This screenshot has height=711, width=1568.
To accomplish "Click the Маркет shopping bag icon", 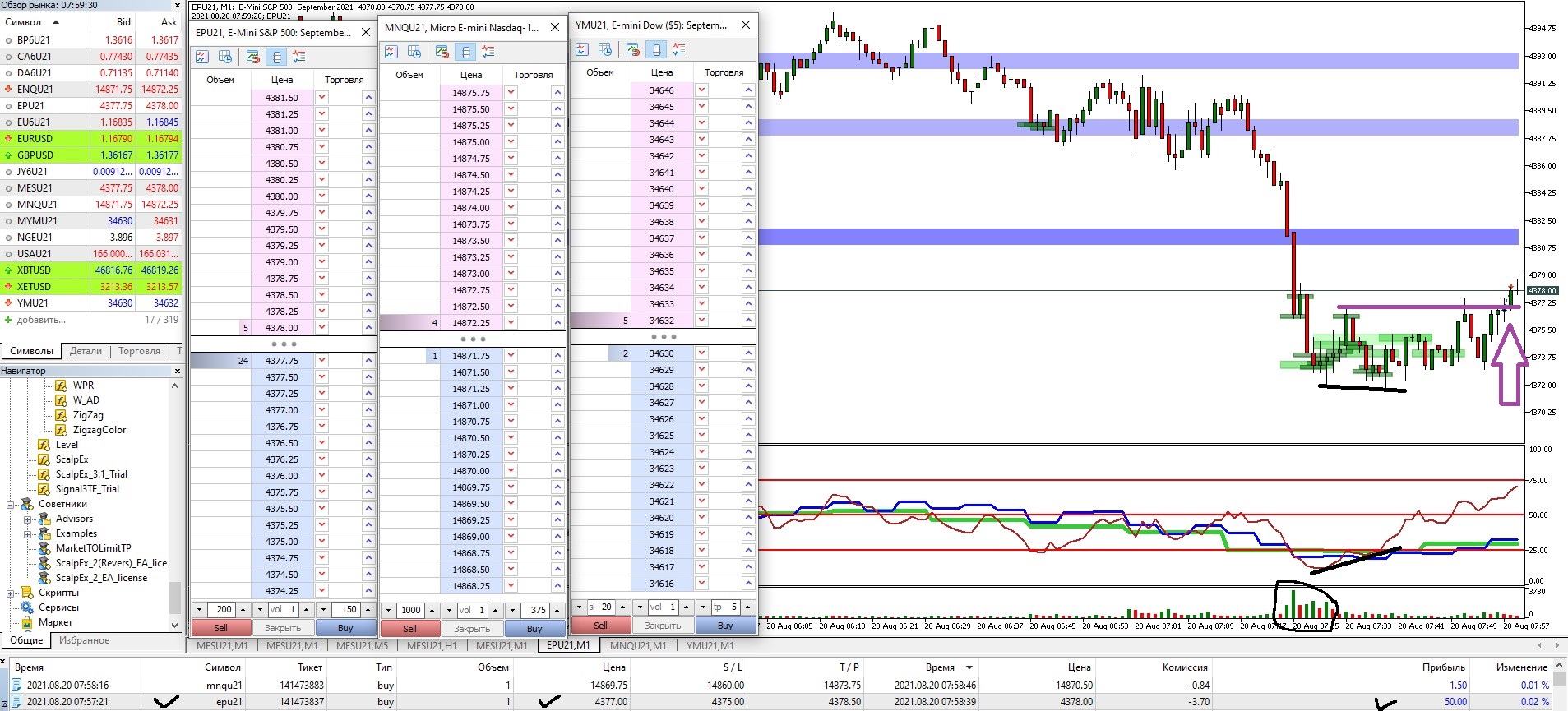I will click(26, 622).
